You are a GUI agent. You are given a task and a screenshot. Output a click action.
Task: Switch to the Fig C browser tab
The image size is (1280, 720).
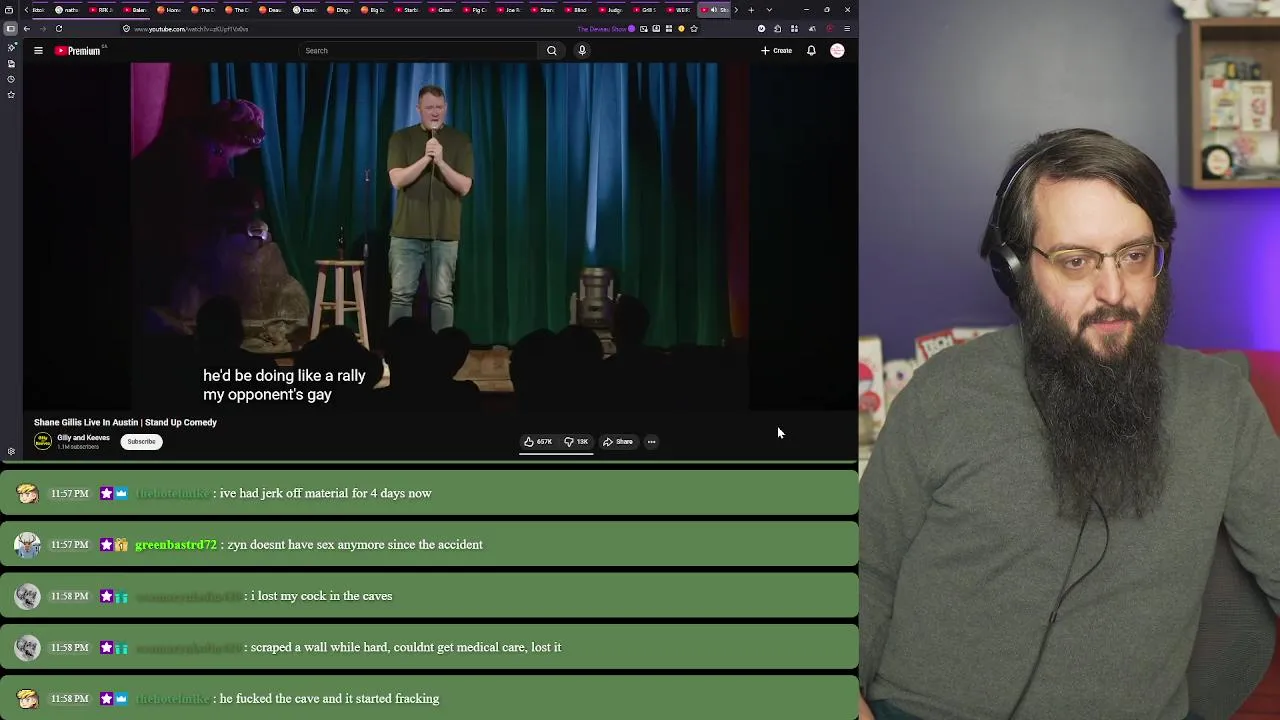tap(473, 10)
